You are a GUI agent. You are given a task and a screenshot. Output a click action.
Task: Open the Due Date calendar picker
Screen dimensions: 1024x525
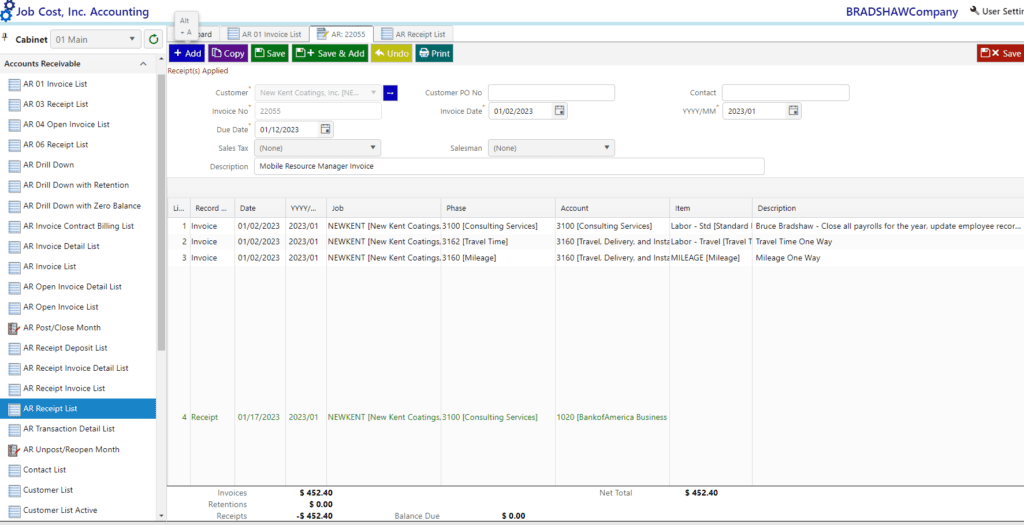tap(326, 129)
